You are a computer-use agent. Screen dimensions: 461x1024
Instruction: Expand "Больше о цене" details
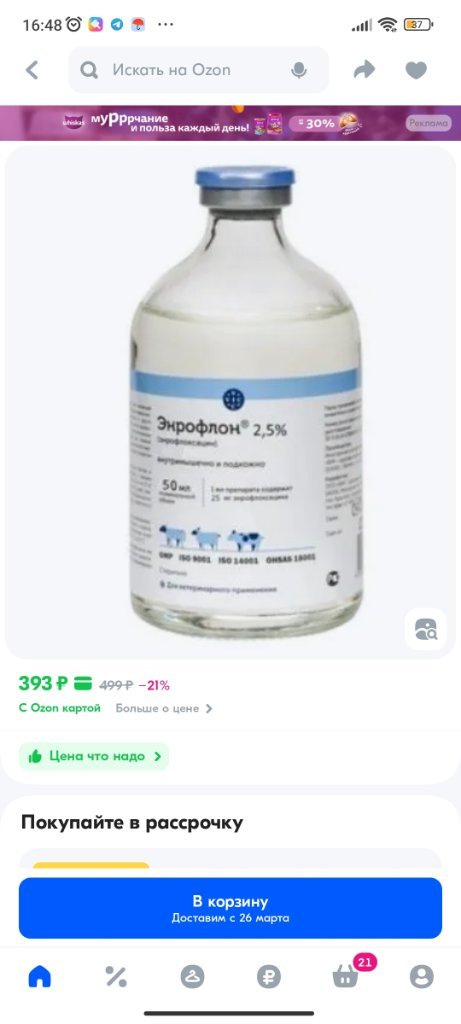coord(164,709)
